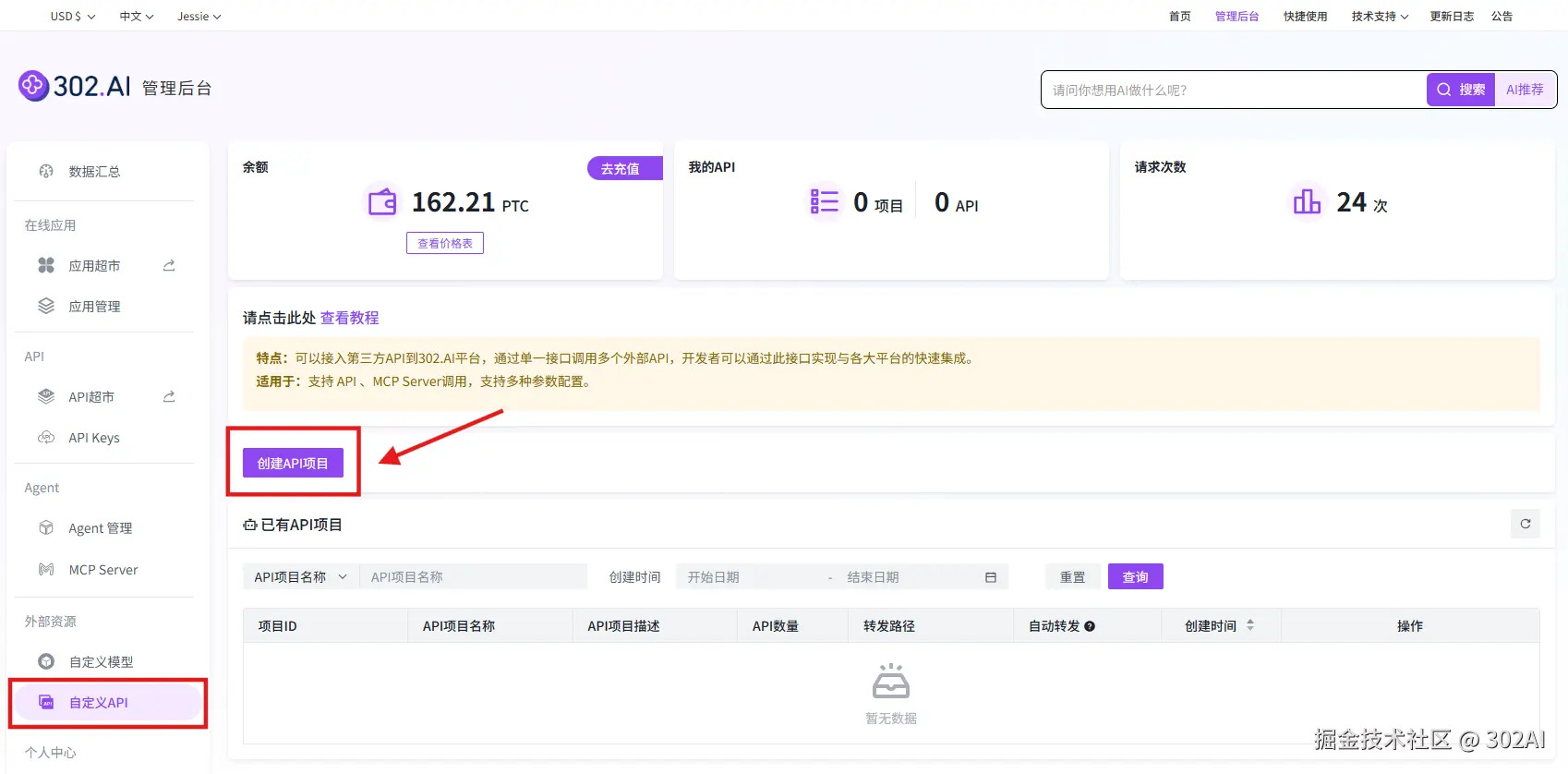
Task: Click the 302.AI logo icon
Action: [33, 86]
